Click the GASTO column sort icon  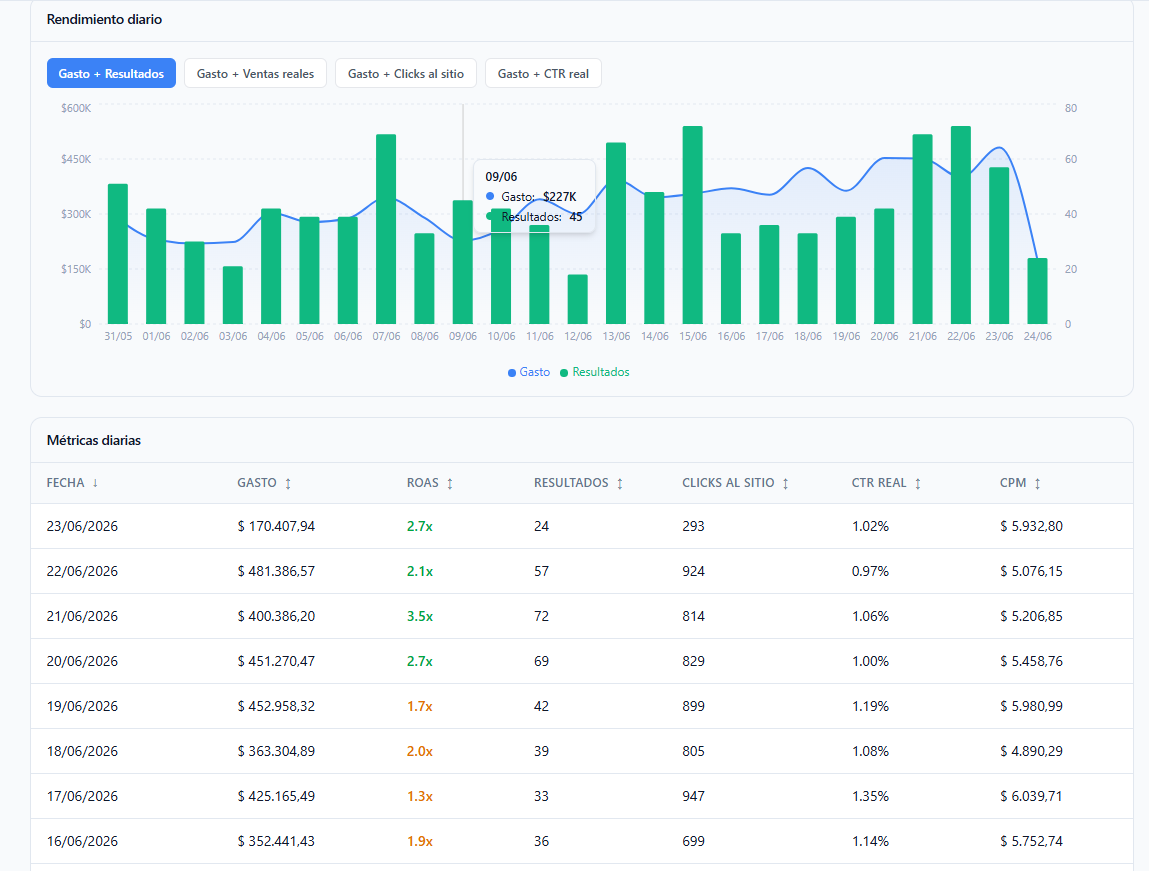point(288,483)
